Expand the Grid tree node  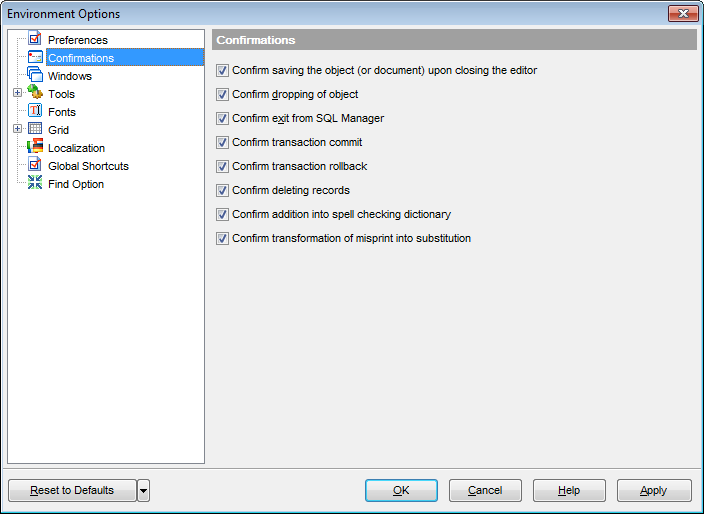pyautogui.click(x=18, y=128)
